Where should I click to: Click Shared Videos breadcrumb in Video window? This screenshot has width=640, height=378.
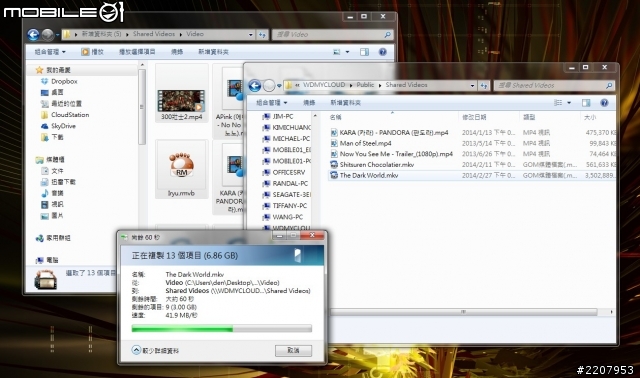pyautogui.click(x=154, y=34)
